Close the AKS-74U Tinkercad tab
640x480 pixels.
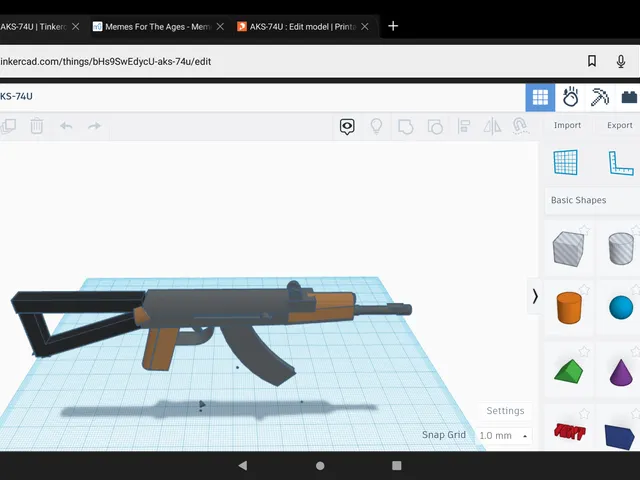click(76, 27)
